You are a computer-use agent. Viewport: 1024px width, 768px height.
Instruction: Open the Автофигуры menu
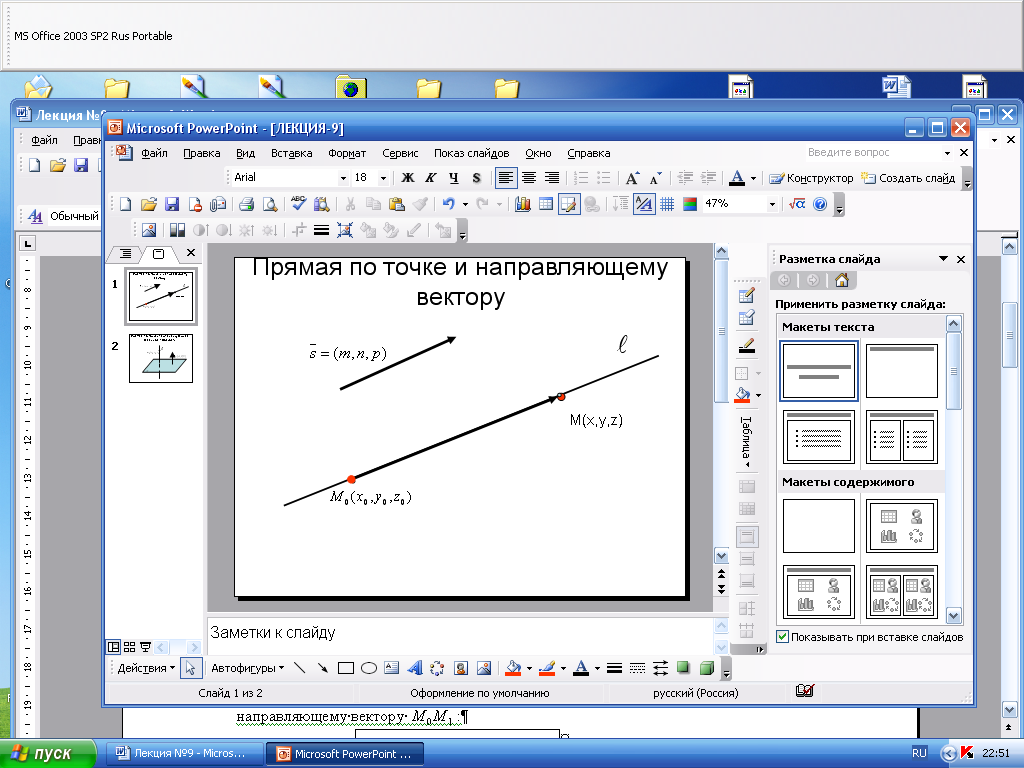248,668
